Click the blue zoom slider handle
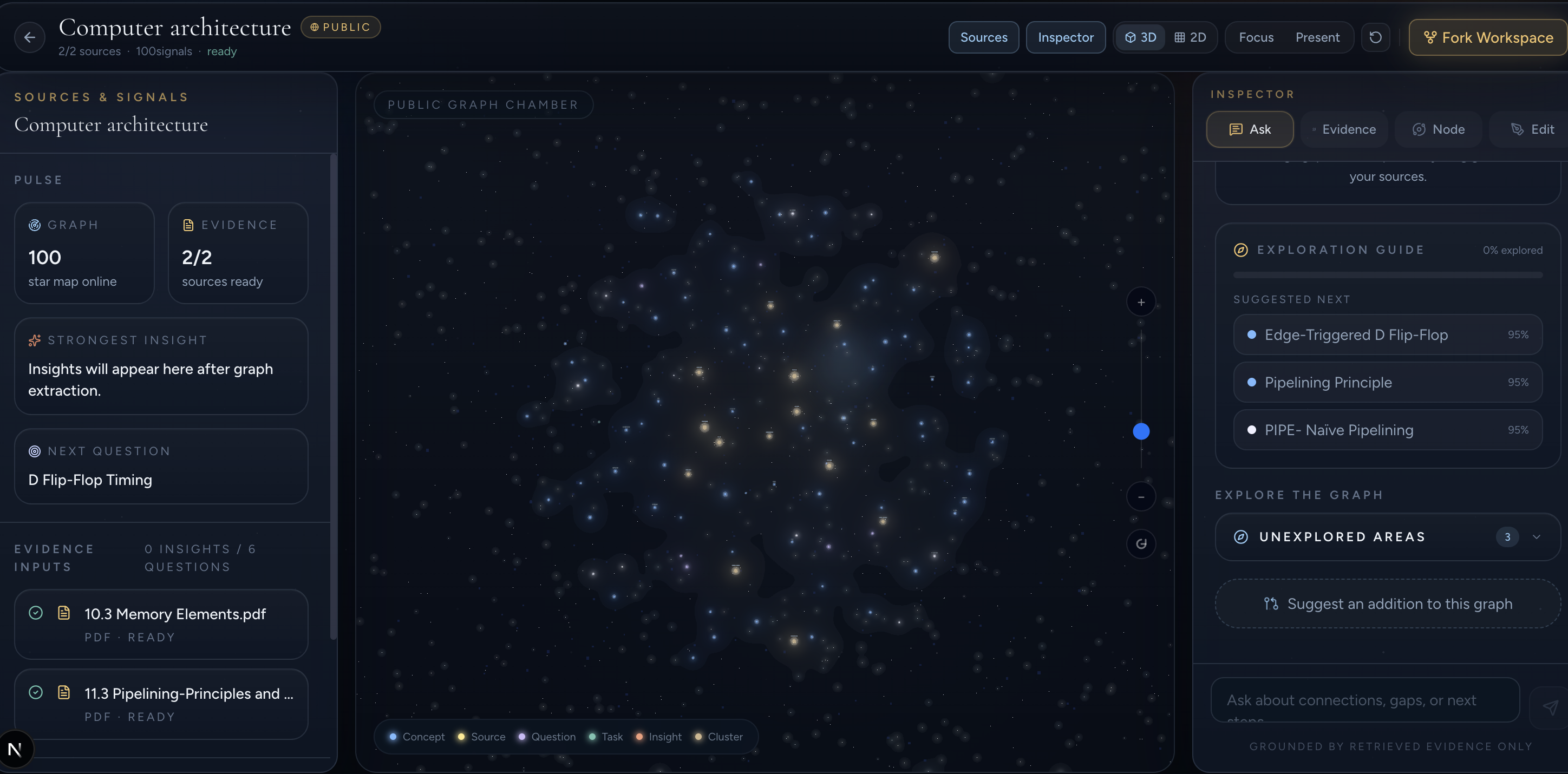Image resolution: width=1568 pixels, height=774 pixels. click(1141, 431)
